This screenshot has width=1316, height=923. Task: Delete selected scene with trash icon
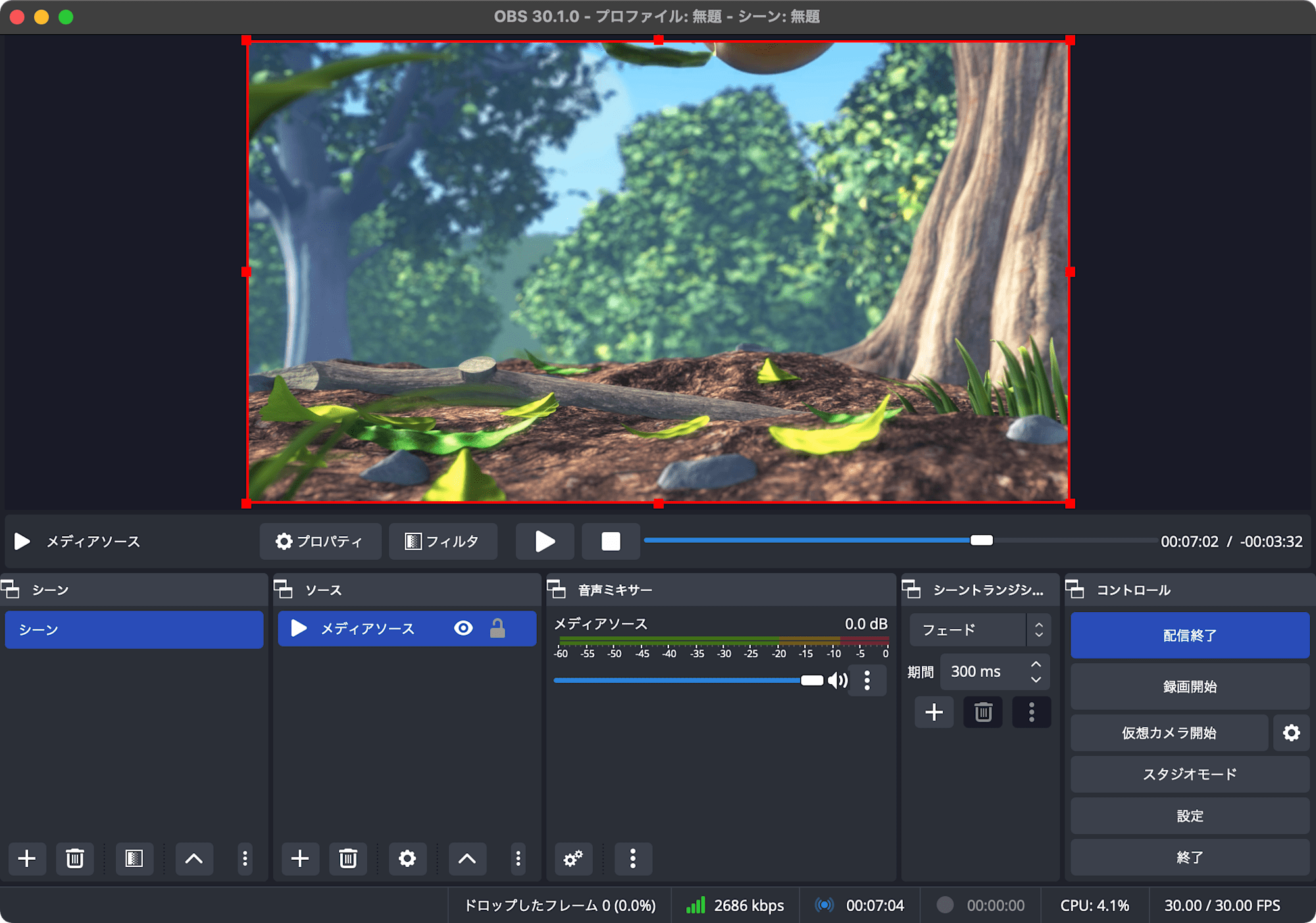[75, 859]
